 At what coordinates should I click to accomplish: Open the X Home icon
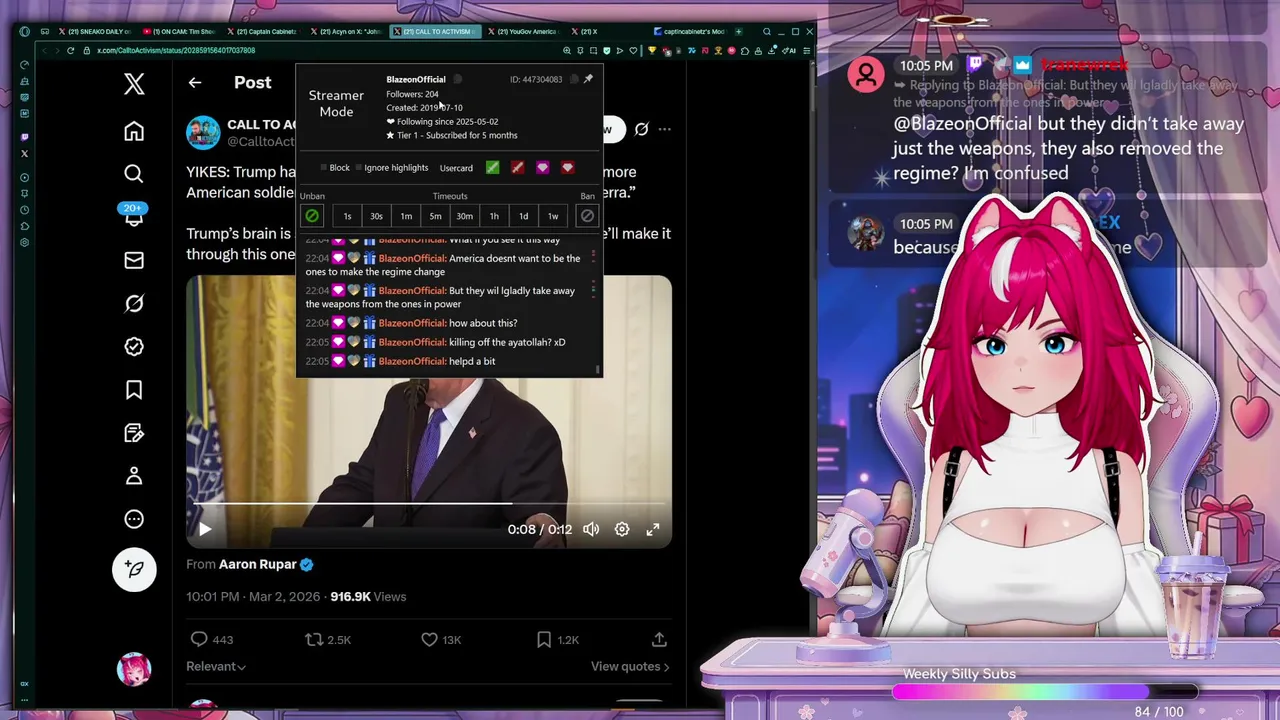pos(134,131)
